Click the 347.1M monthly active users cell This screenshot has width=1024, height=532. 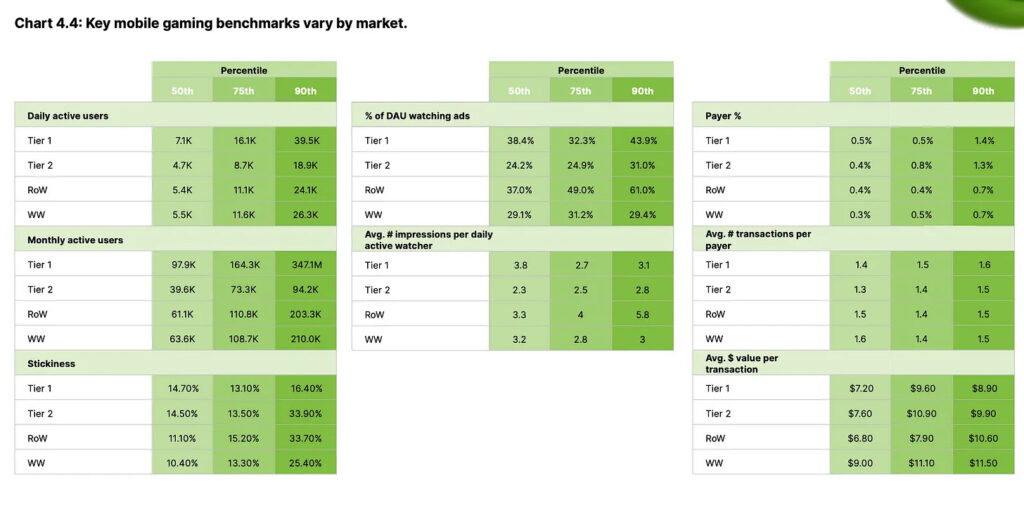[304, 265]
